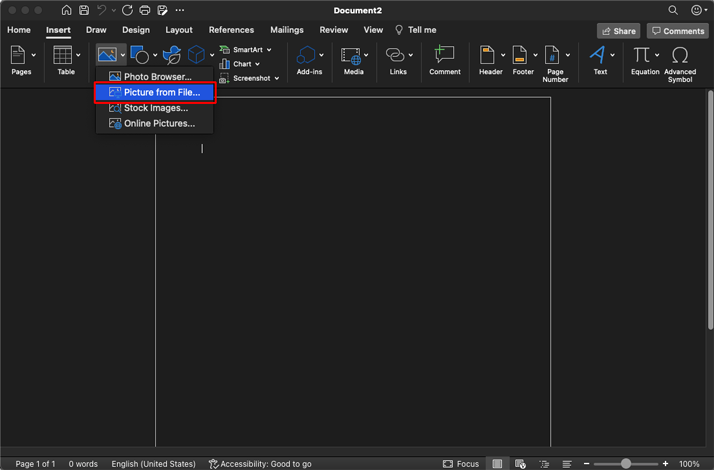
Task: Switch to Web Layout view
Action: coord(520,464)
